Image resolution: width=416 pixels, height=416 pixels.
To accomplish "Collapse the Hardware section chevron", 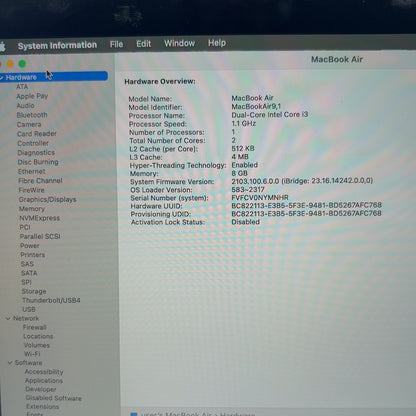I will tap(1, 78).
